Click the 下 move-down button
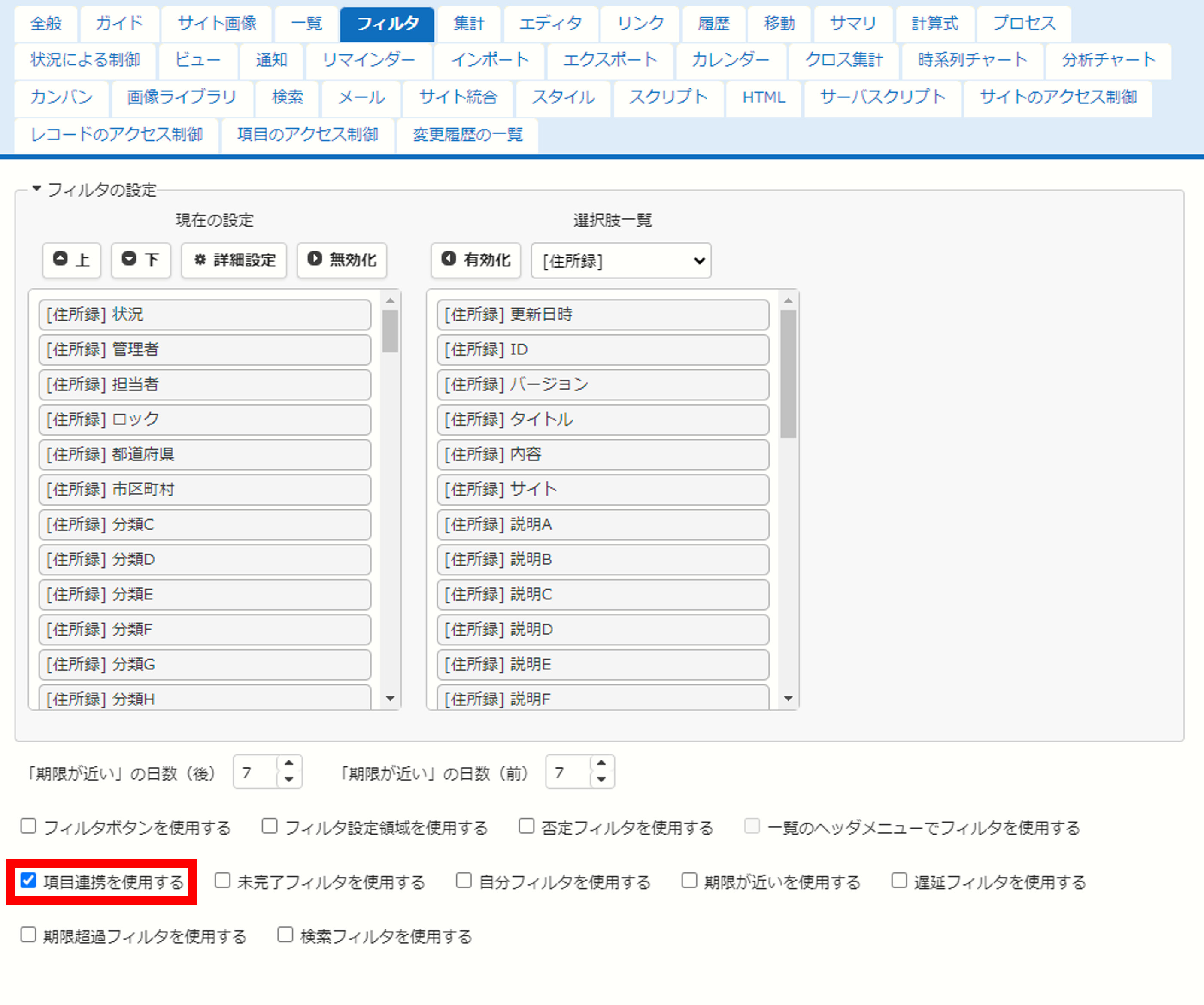Screen dimensions: 1204x1005 [x=141, y=260]
